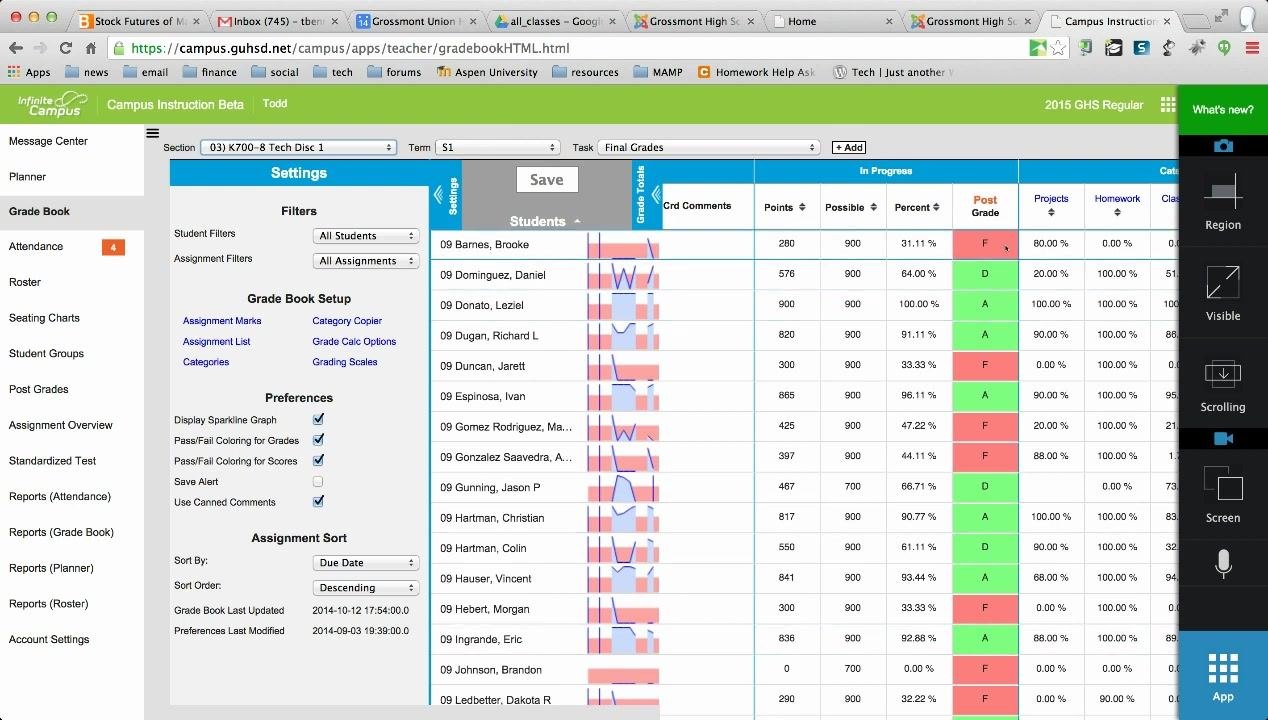Click the Infinite Campus logo

tap(53, 104)
